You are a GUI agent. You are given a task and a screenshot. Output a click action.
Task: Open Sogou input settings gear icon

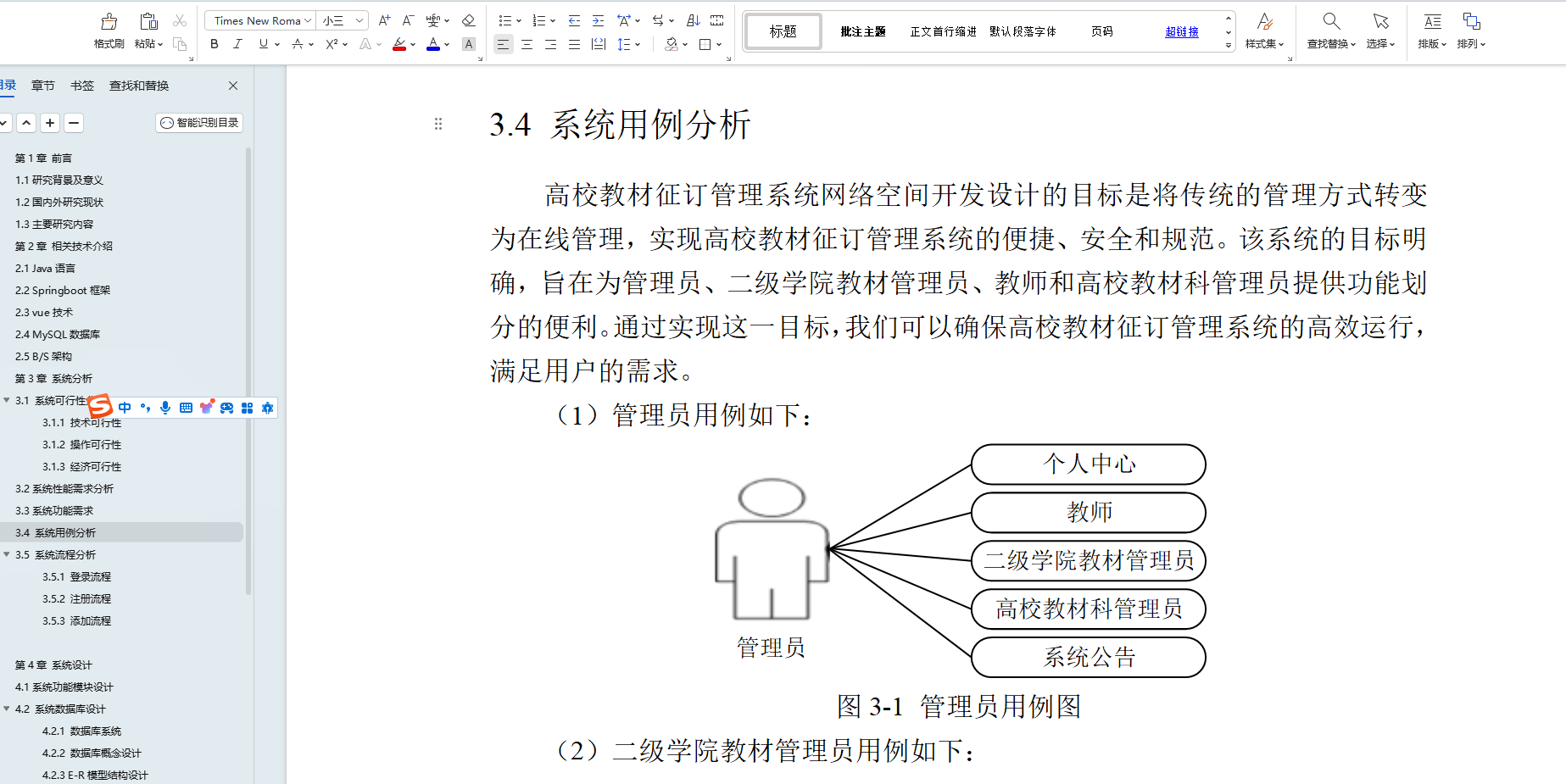pos(267,408)
